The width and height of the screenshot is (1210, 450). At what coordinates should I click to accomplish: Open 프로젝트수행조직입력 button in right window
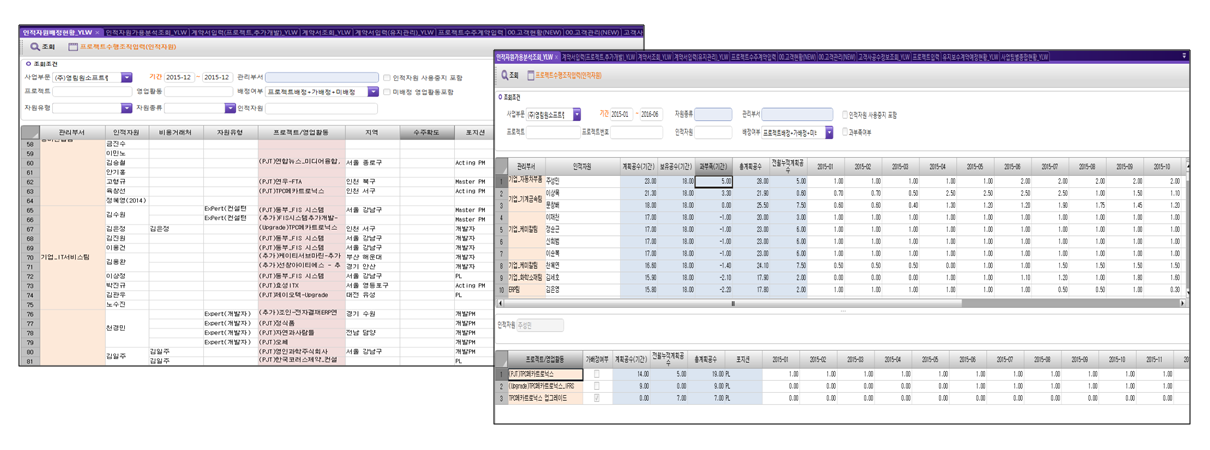coord(565,75)
